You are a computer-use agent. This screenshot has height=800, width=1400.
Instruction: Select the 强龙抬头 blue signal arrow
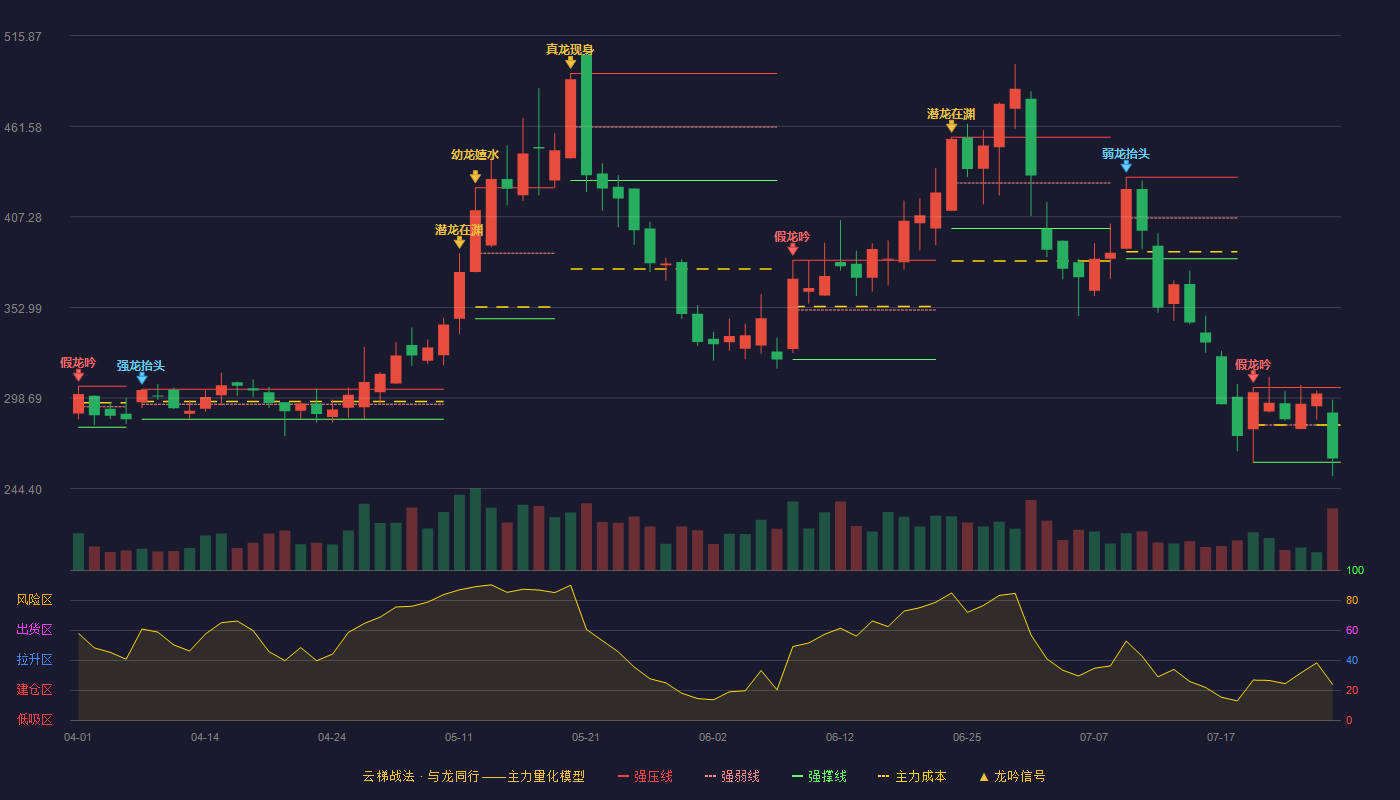(x=142, y=378)
